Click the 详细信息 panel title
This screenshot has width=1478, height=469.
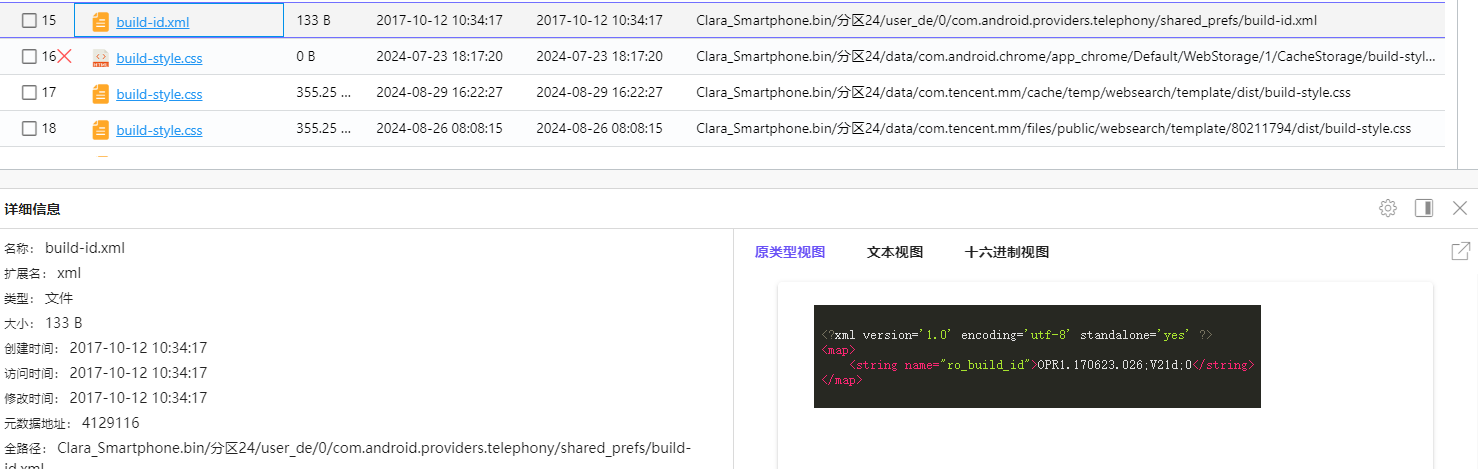(32, 209)
